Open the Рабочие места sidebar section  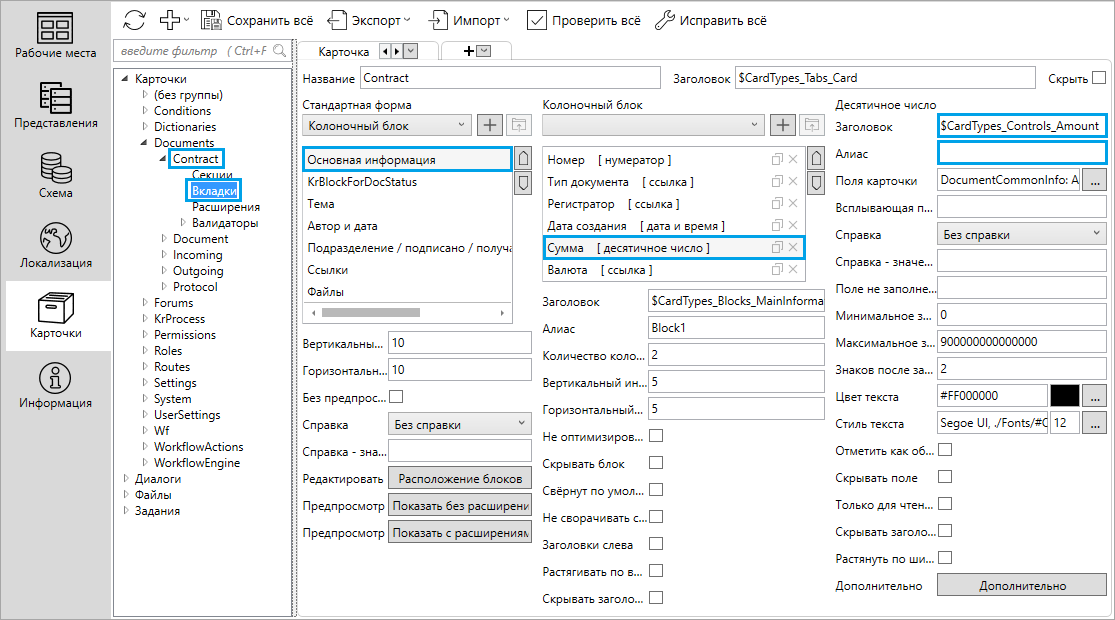click(x=56, y=37)
